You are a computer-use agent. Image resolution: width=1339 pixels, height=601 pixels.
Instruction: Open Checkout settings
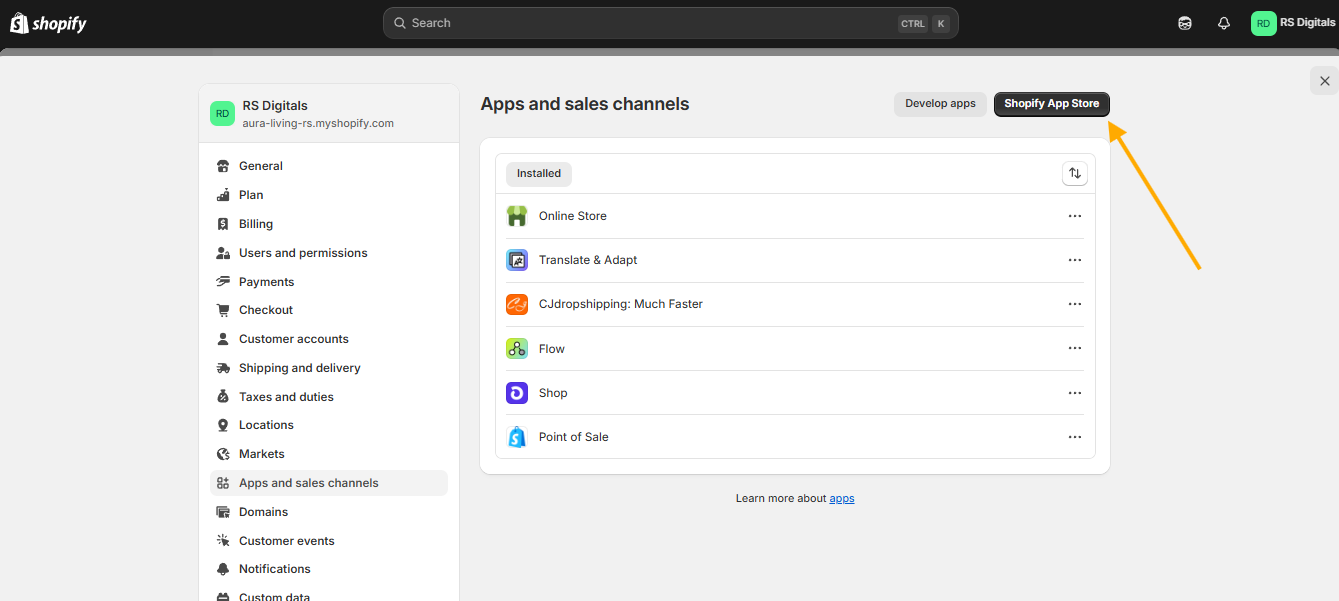pos(329,310)
